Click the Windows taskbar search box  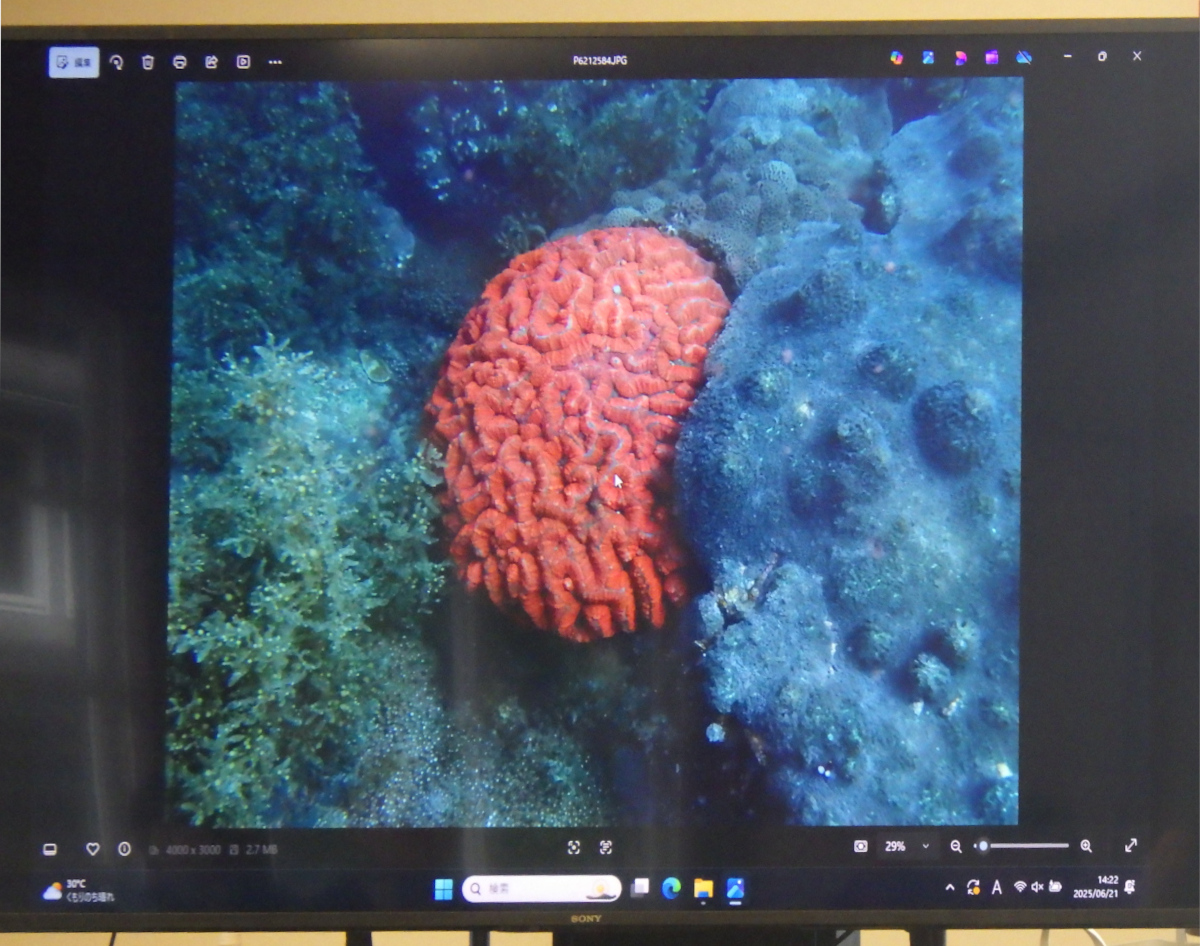click(x=541, y=888)
